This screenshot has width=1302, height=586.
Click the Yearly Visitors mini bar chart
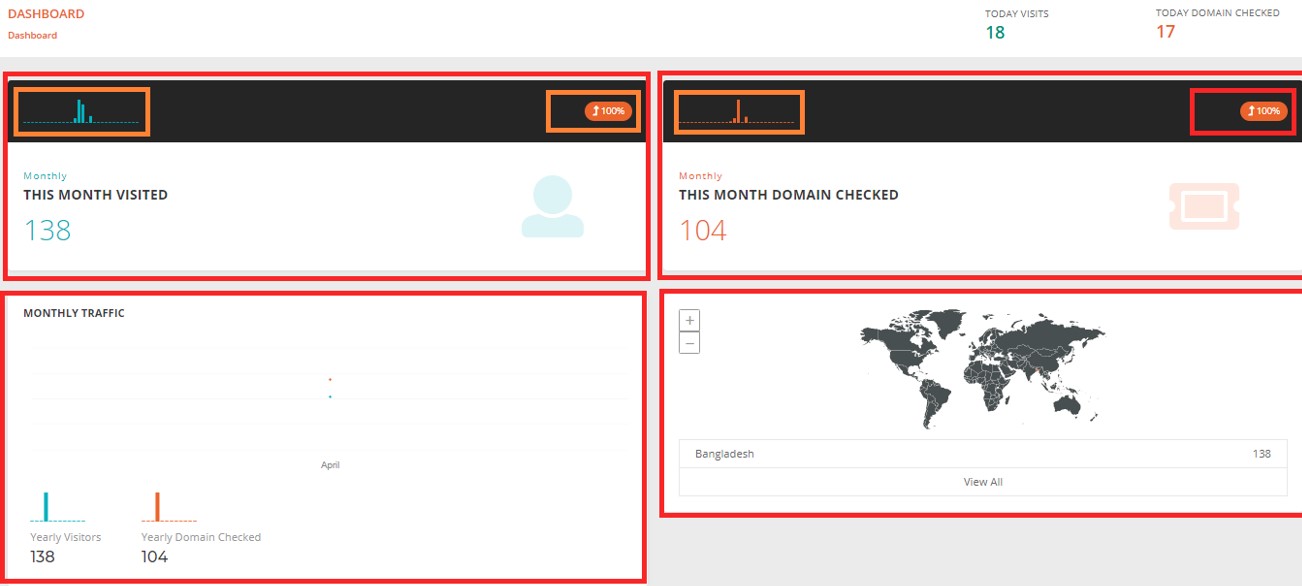tap(57, 507)
